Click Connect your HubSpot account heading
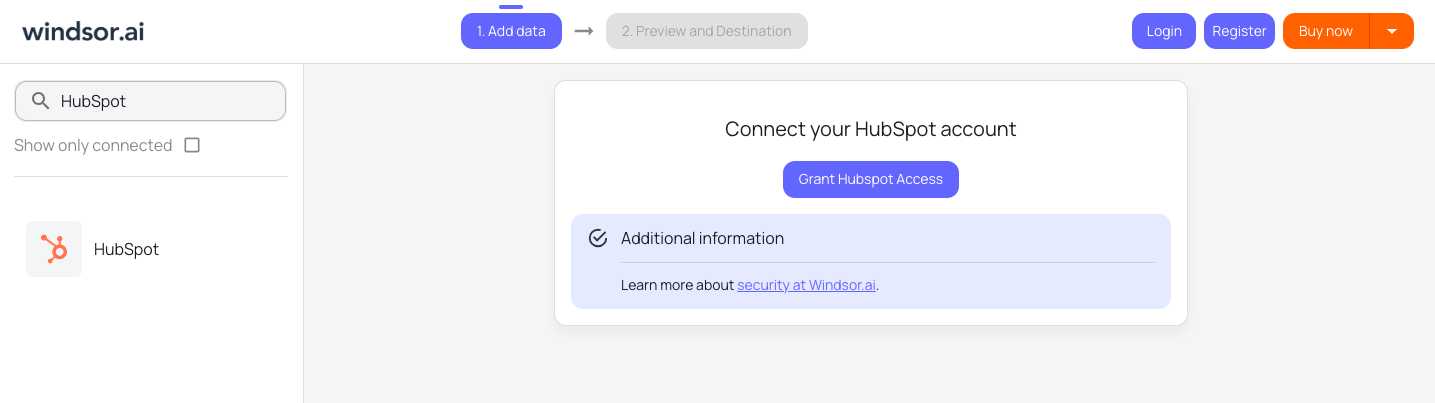Image resolution: width=1435 pixels, height=403 pixels. 870,129
